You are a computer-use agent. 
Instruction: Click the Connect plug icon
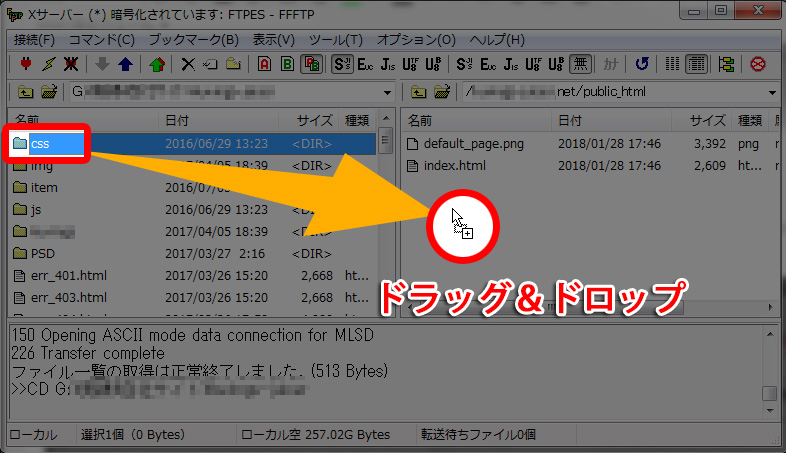pos(26,64)
